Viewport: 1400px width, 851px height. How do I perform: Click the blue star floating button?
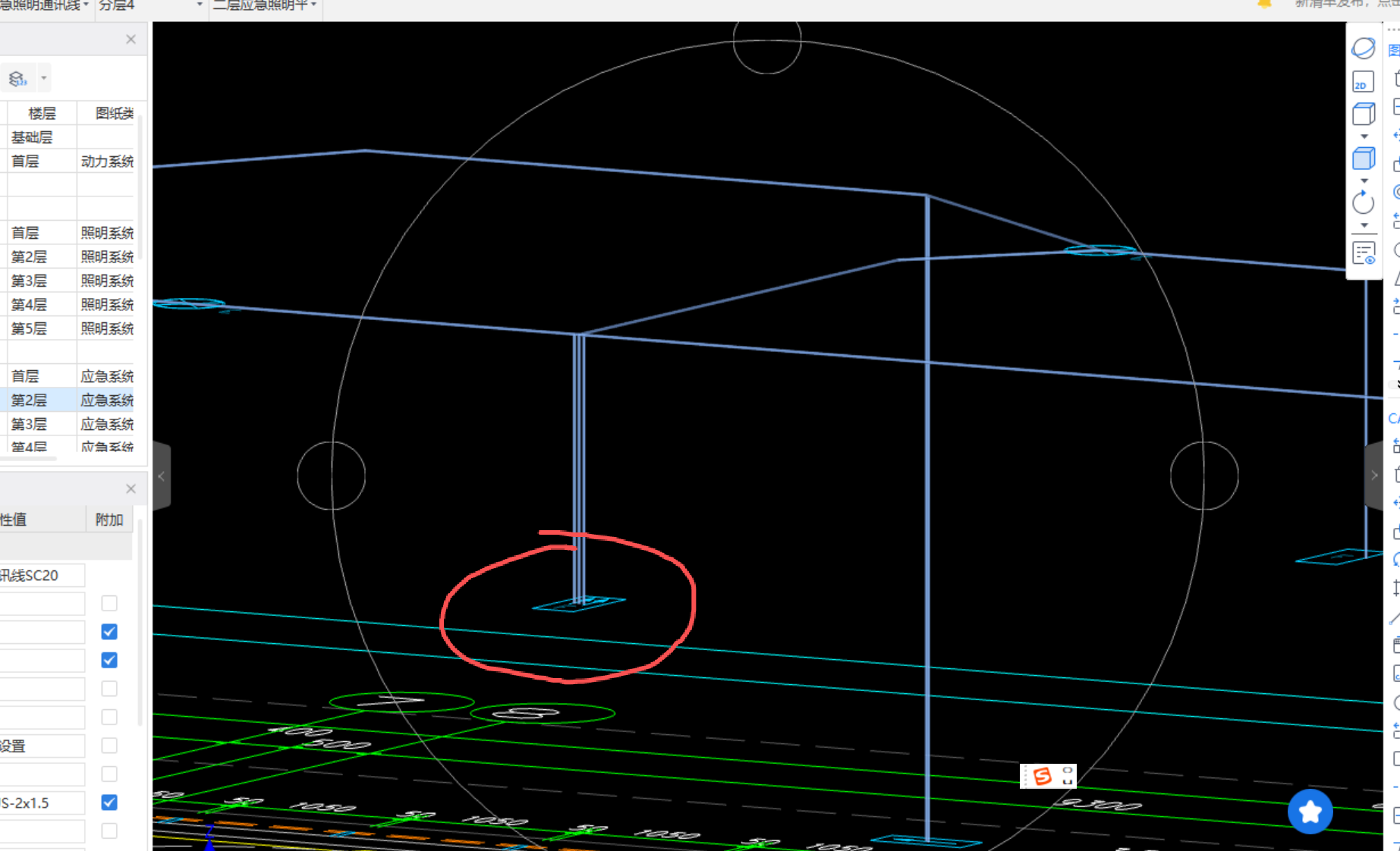[1310, 812]
